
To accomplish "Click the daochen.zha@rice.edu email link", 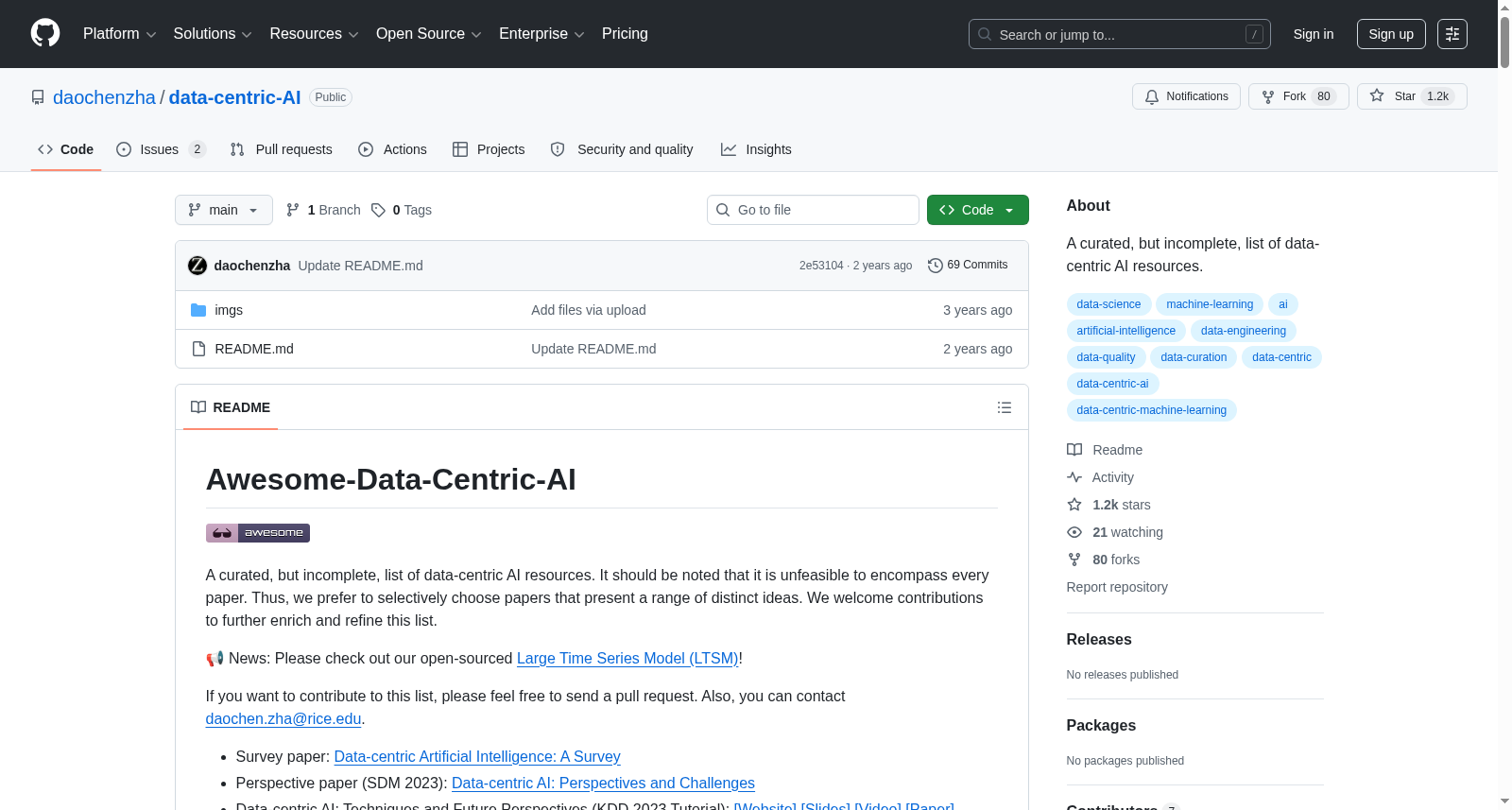I will click(x=283, y=718).
